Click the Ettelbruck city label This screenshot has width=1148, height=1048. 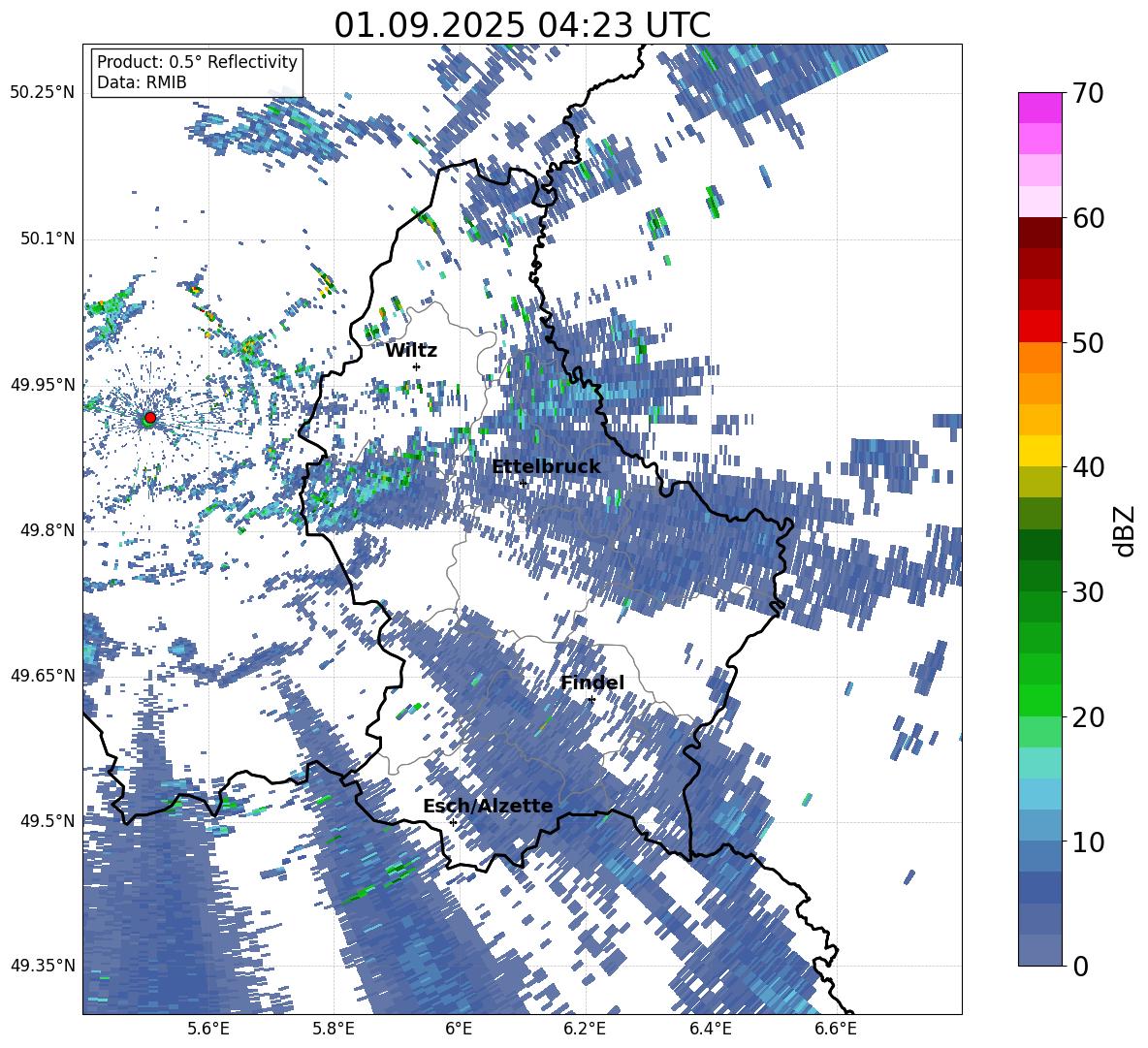546,467
